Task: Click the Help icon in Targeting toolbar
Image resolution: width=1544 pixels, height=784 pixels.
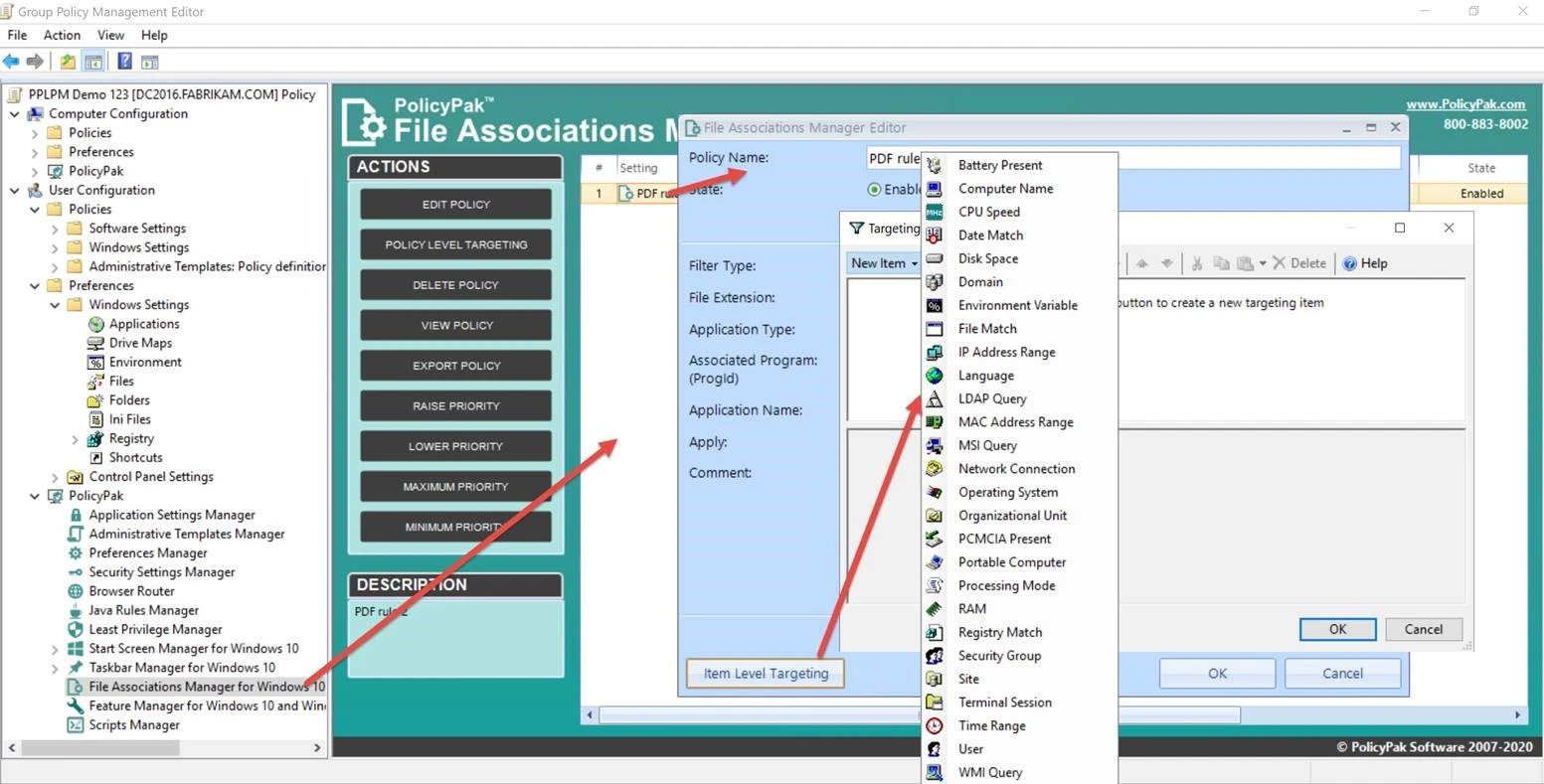Action: coord(1349,263)
